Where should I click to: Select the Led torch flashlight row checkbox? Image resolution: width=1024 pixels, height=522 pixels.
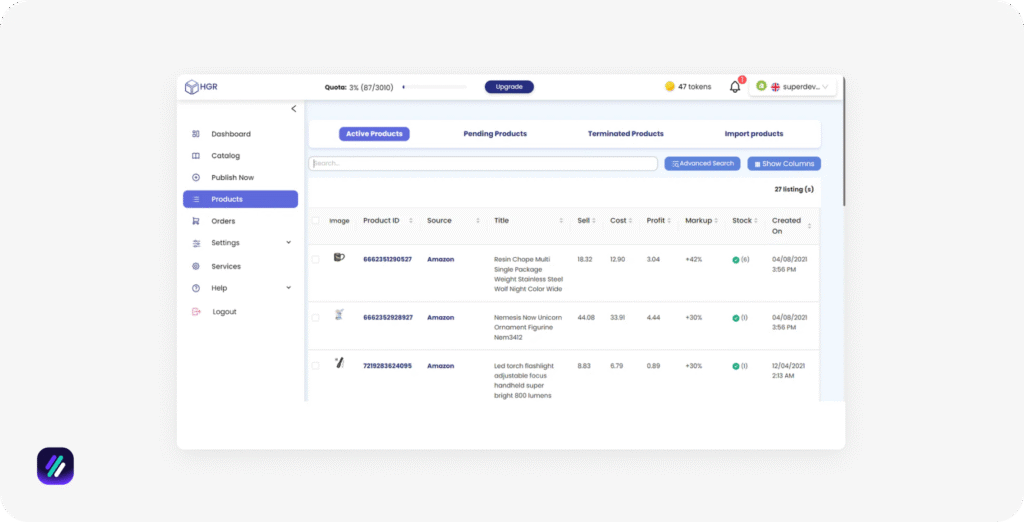pos(316,366)
